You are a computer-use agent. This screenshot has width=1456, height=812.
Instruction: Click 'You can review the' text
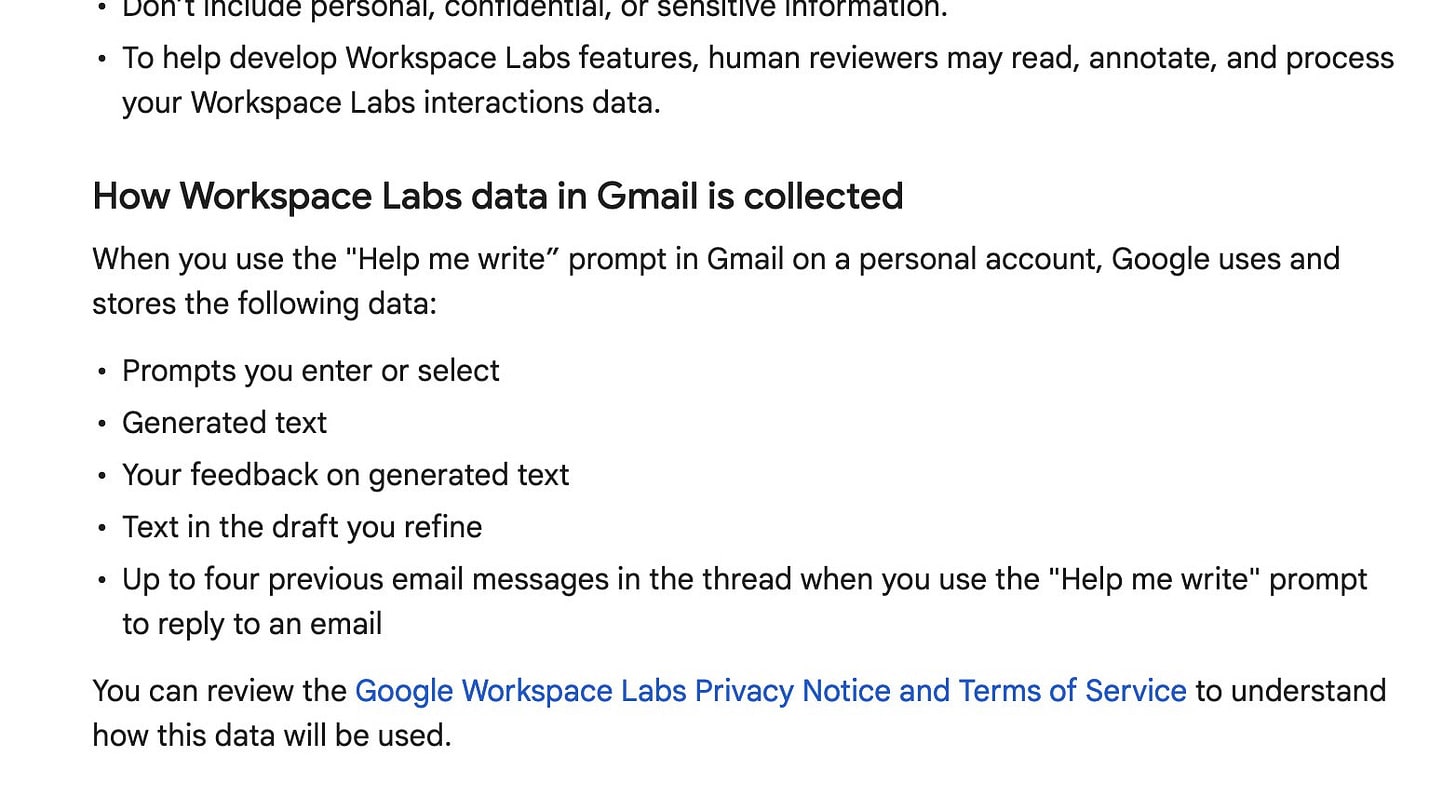click(x=220, y=691)
